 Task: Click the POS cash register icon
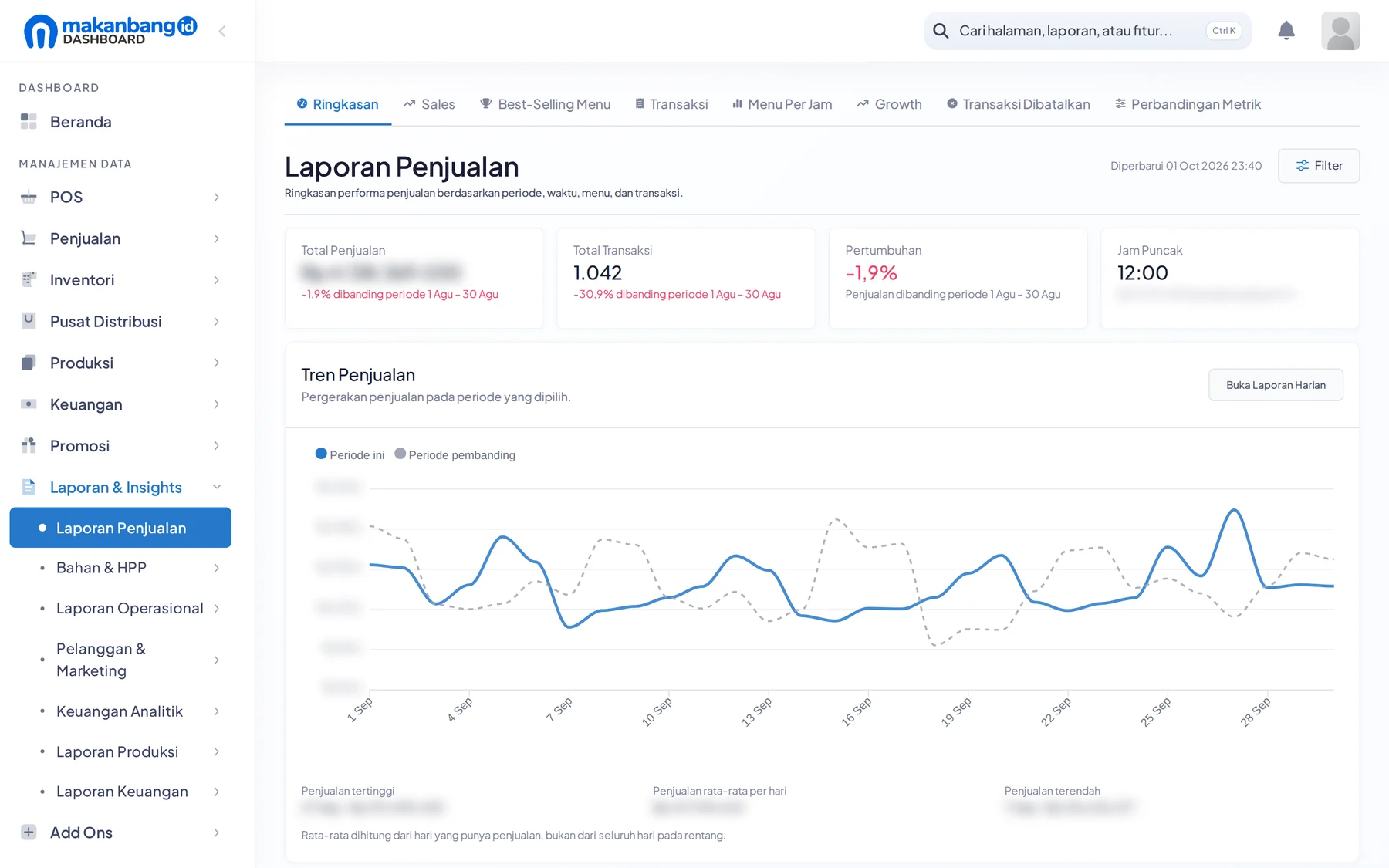29,197
